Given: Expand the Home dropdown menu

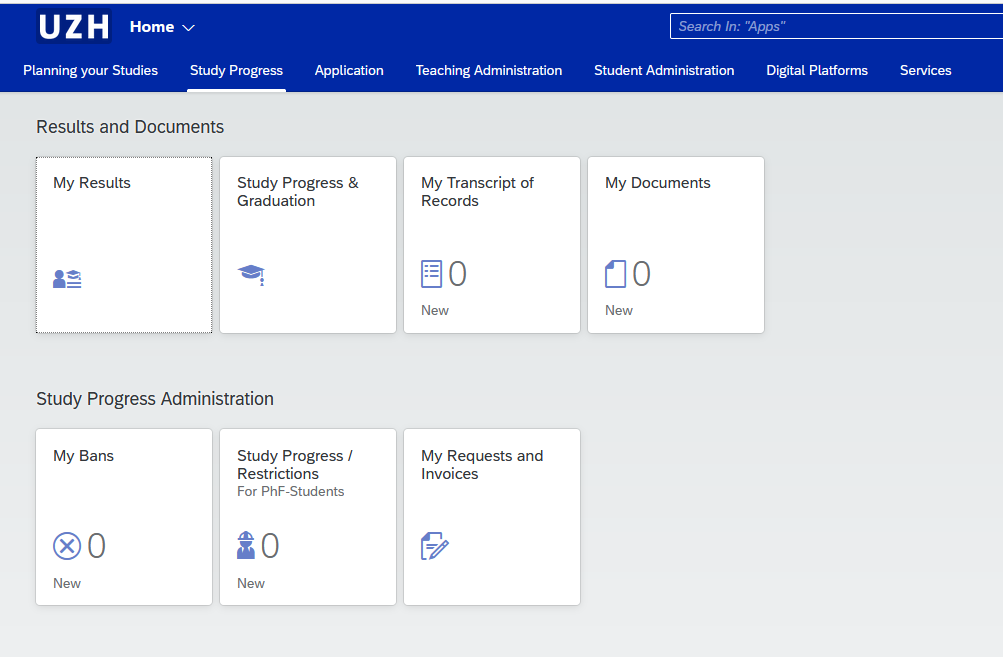Looking at the screenshot, I should (162, 27).
